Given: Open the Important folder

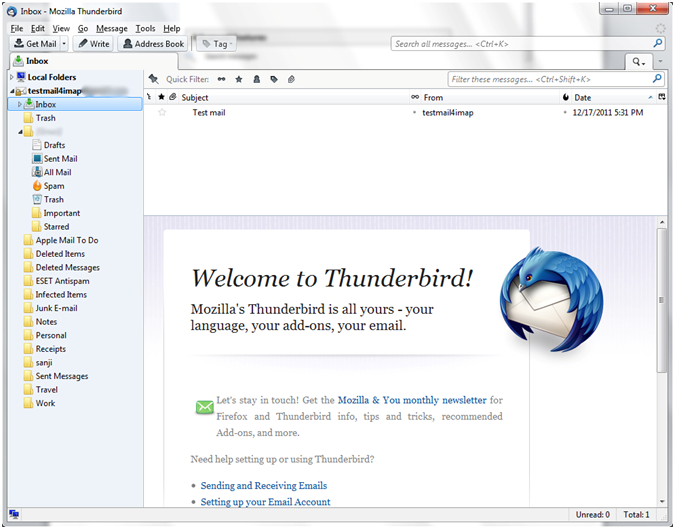Looking at the screenshot, I should point(62,213).
